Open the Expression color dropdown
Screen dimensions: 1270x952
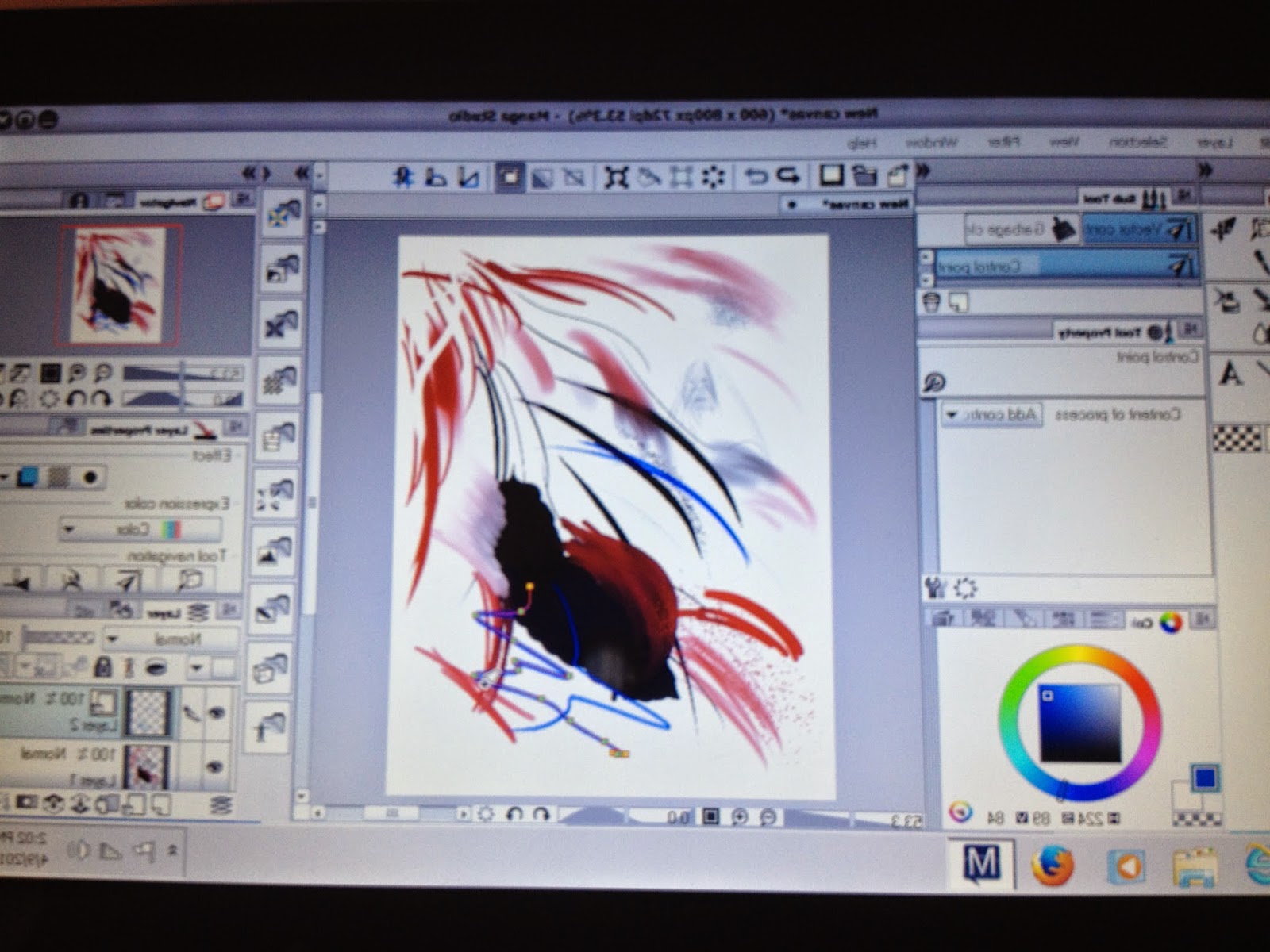pos(141,529)
